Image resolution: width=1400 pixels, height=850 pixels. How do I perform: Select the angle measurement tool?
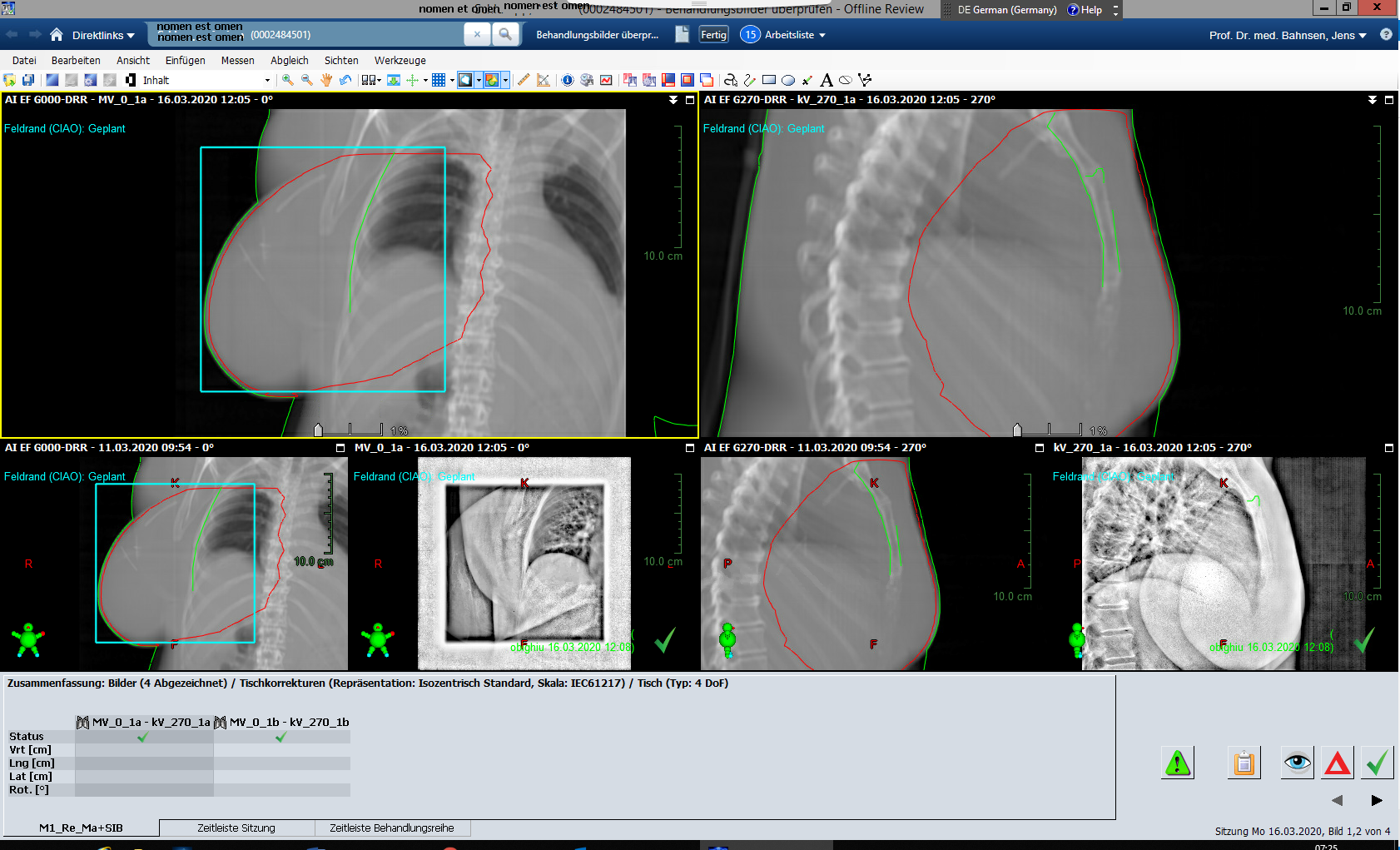(544, 80)
